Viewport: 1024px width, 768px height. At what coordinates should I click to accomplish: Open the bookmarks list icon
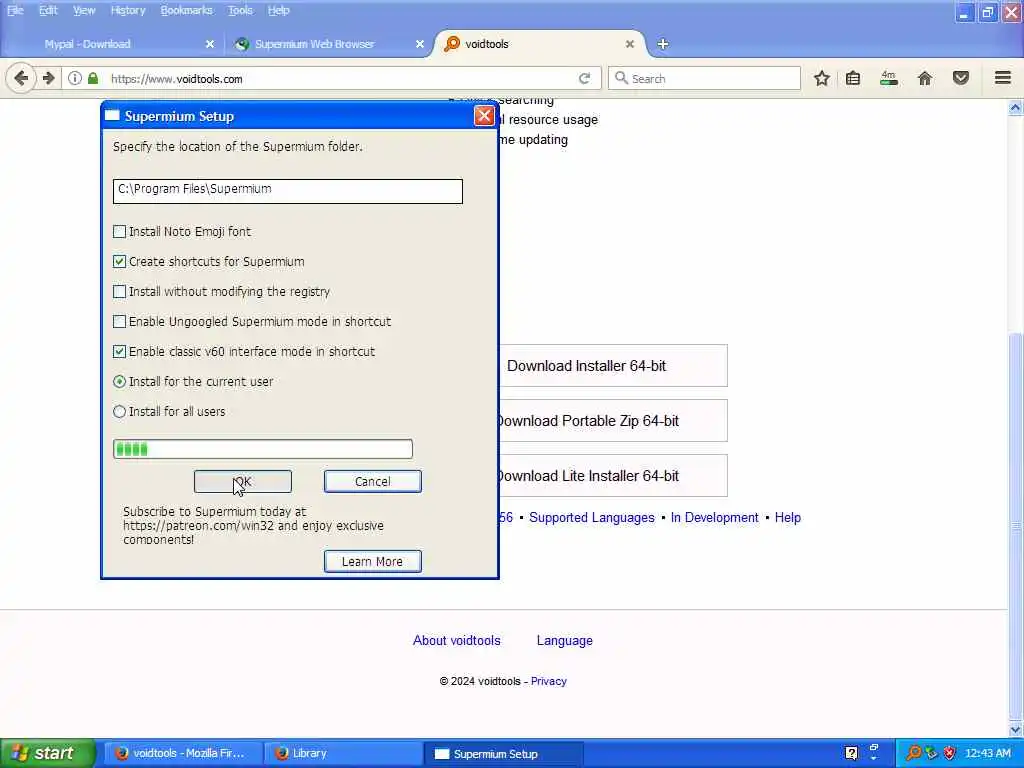coord(853,78)
